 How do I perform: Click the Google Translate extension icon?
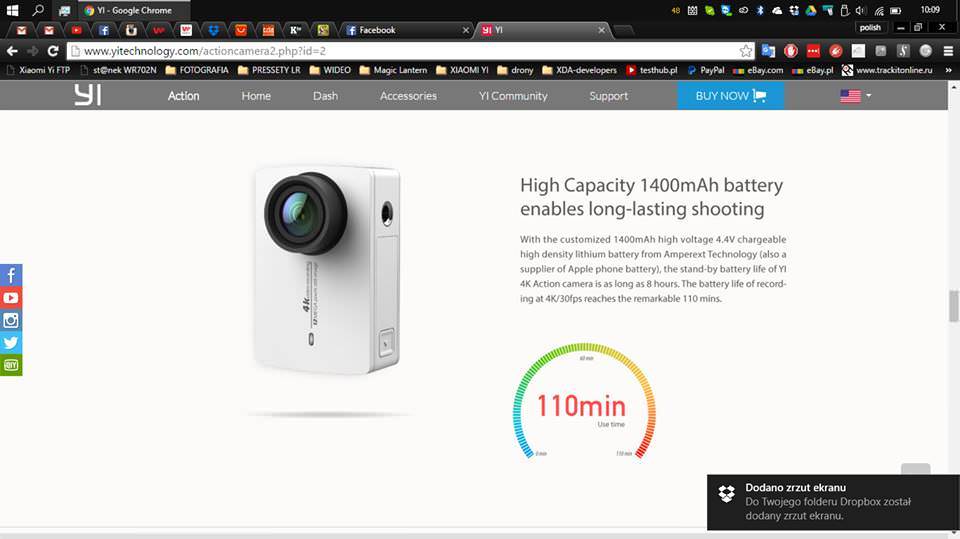tap(768, 51)
